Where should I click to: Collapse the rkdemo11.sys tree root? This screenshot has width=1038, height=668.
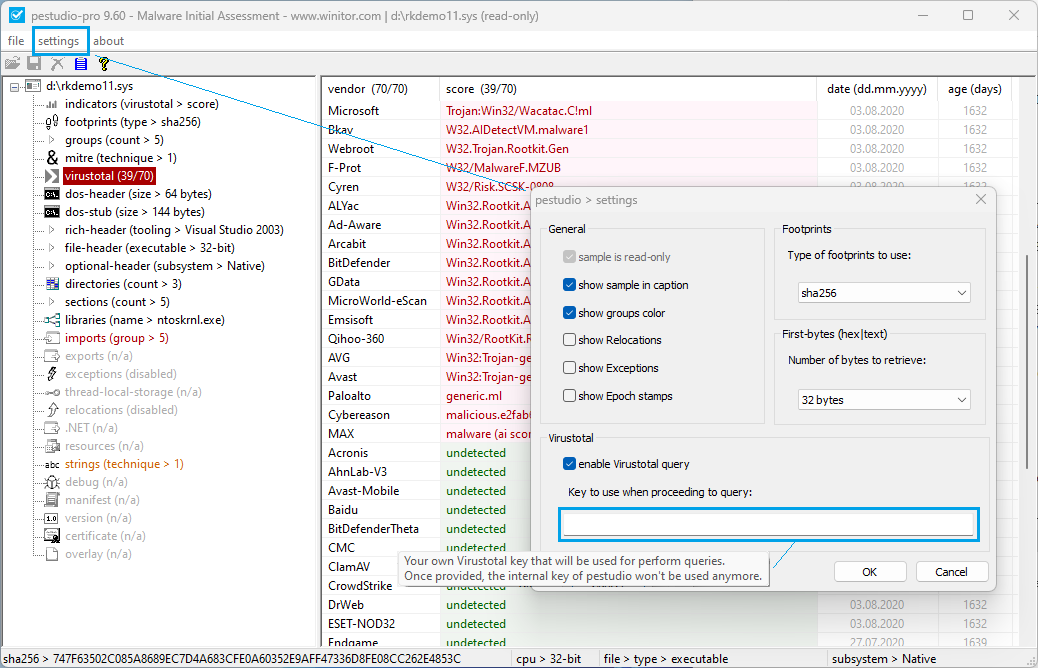coord(13,86)
